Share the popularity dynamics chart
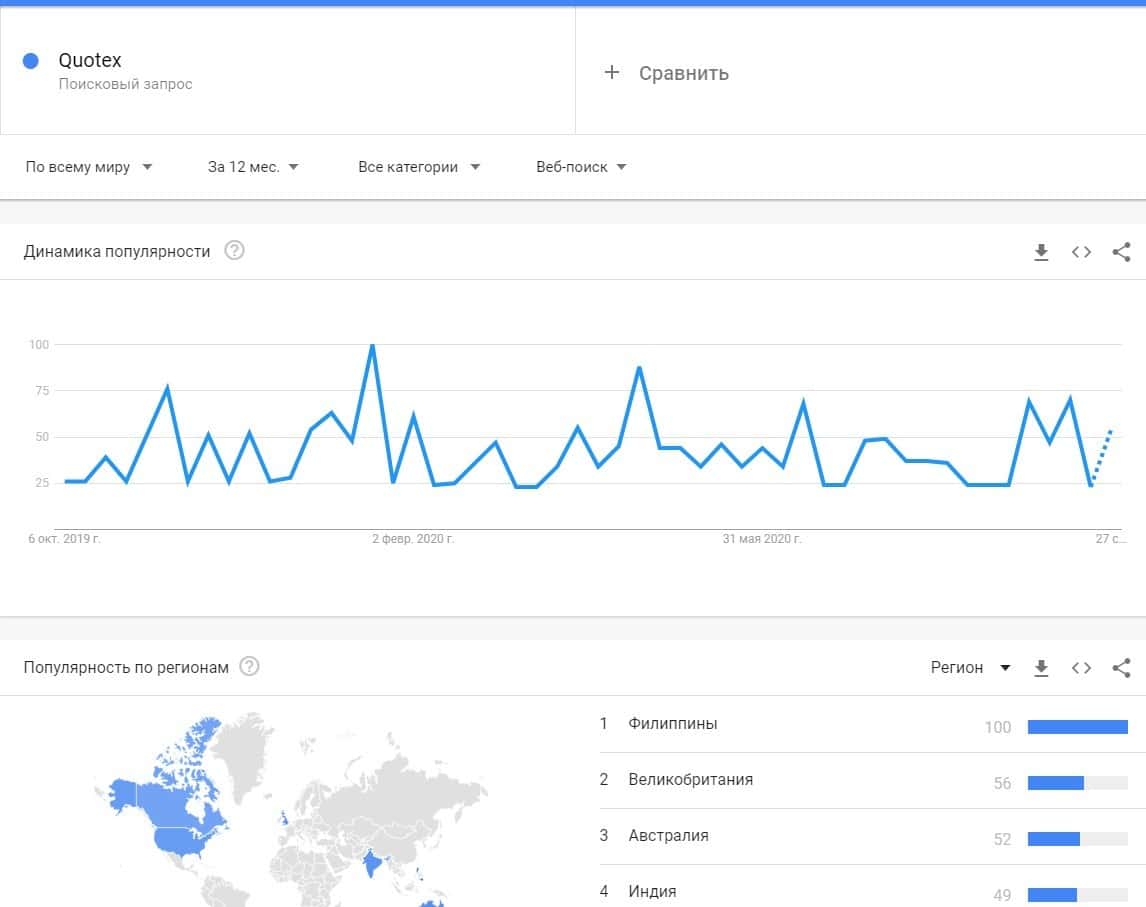The image size is (1146, 907). (1121, 252)
